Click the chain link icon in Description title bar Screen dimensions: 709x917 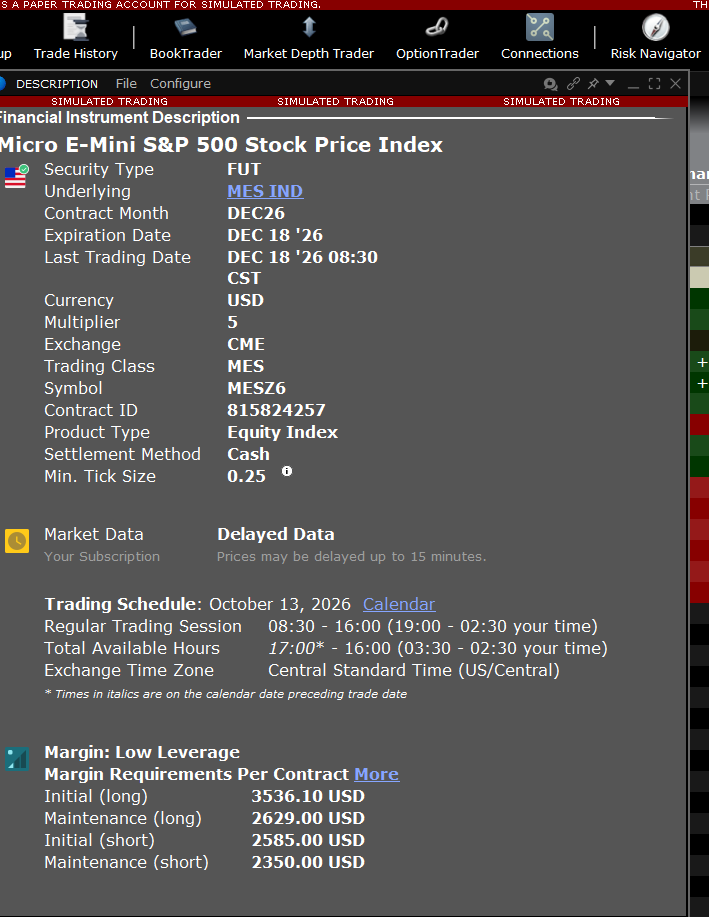[x=573, y=84]
